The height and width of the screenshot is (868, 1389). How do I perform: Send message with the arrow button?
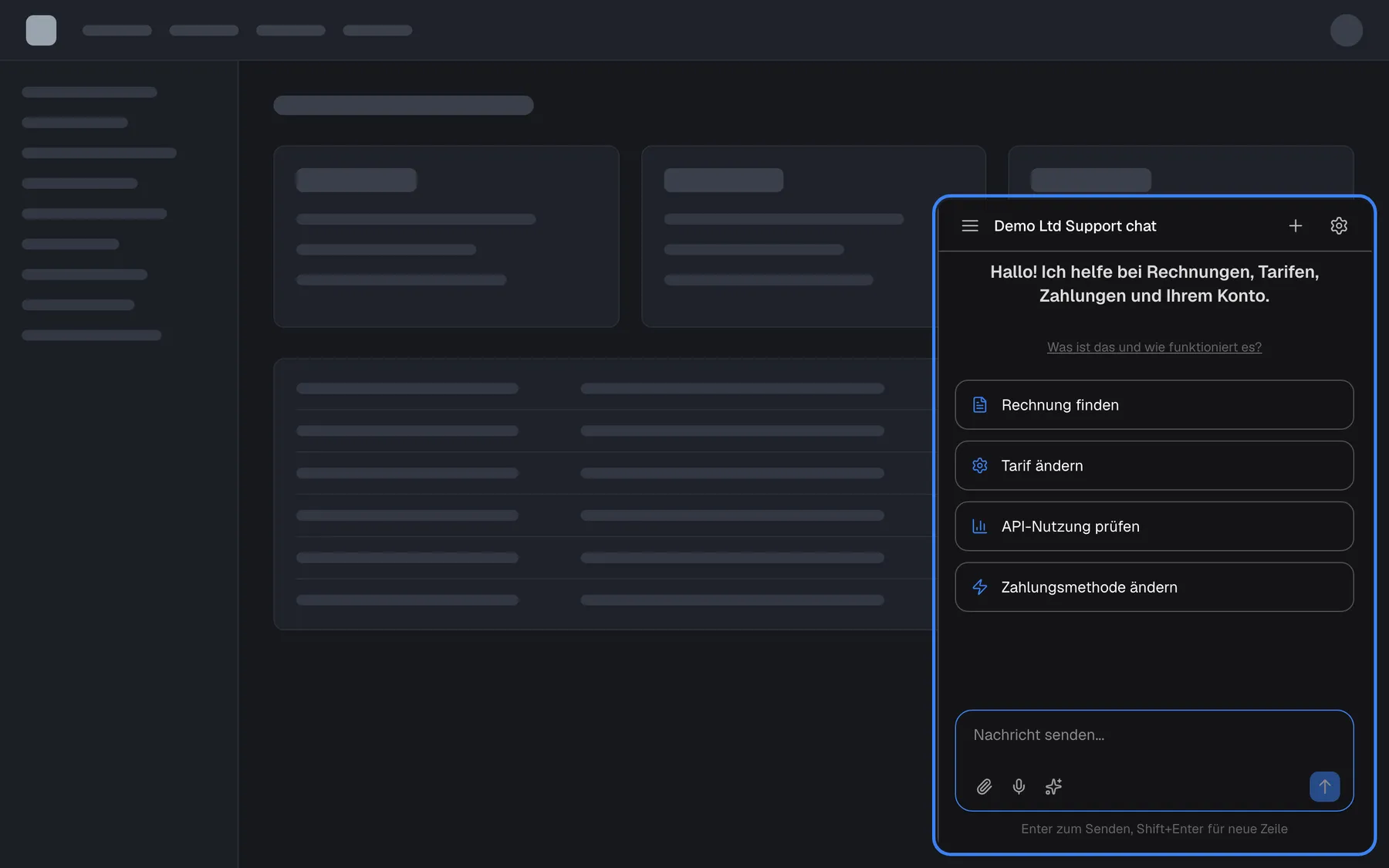click(x=1324, y=786)
